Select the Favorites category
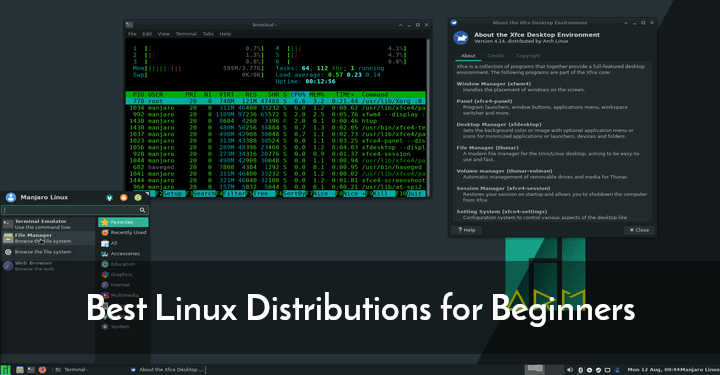The width and height of the screenshot is (720, 375). pos(123,222)
